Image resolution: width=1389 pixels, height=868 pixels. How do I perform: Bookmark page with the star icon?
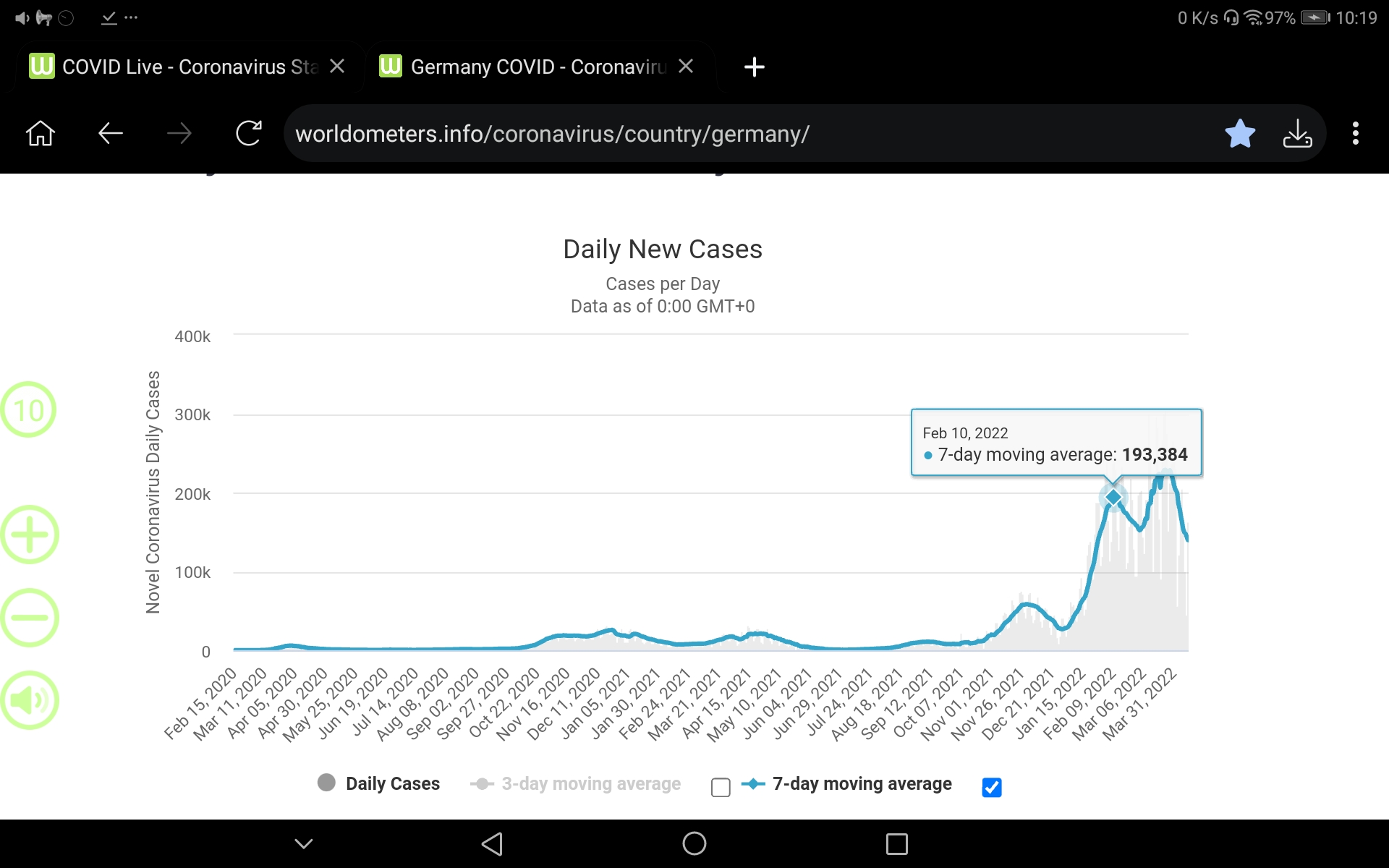[1240, 134]
